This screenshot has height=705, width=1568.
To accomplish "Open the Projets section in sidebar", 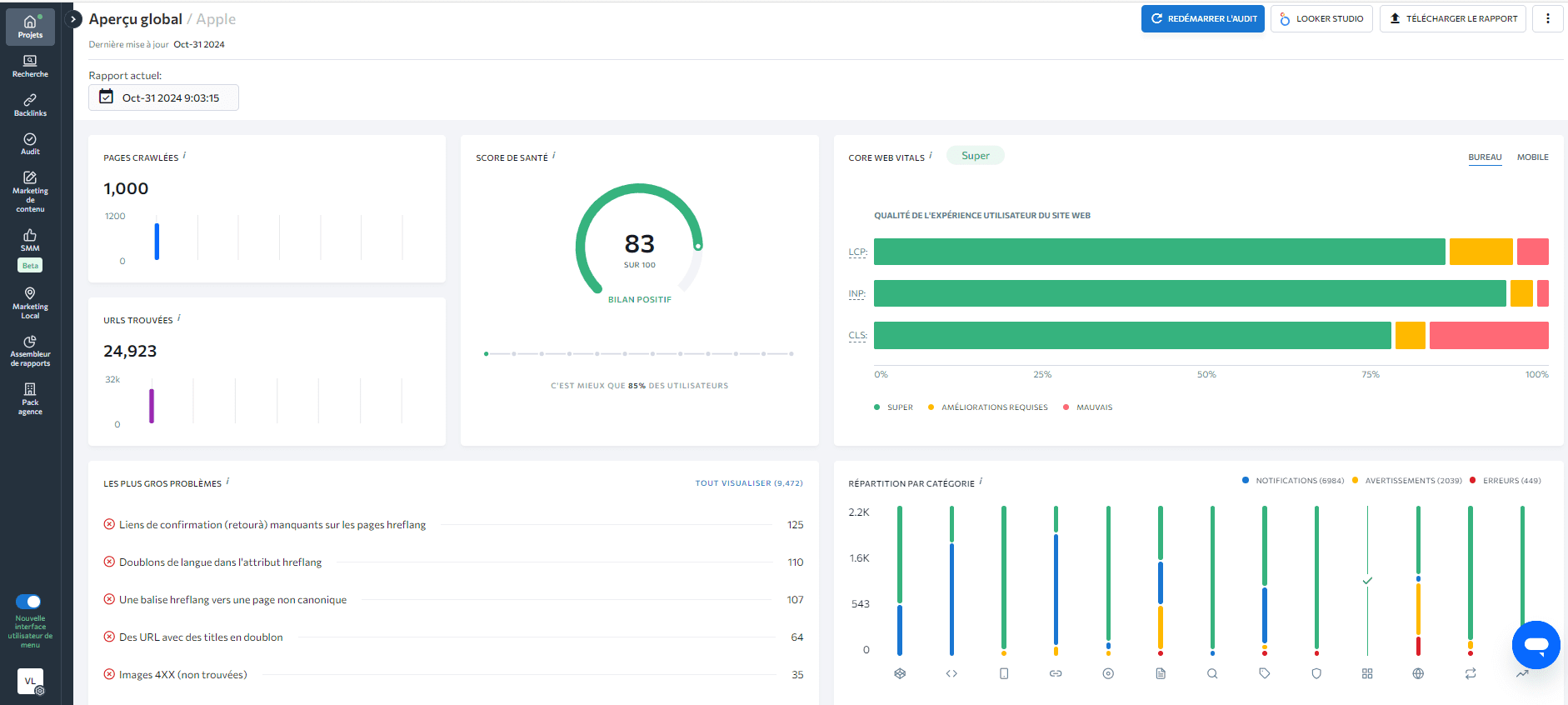I will pyautogui.click(x=30, y=27).
